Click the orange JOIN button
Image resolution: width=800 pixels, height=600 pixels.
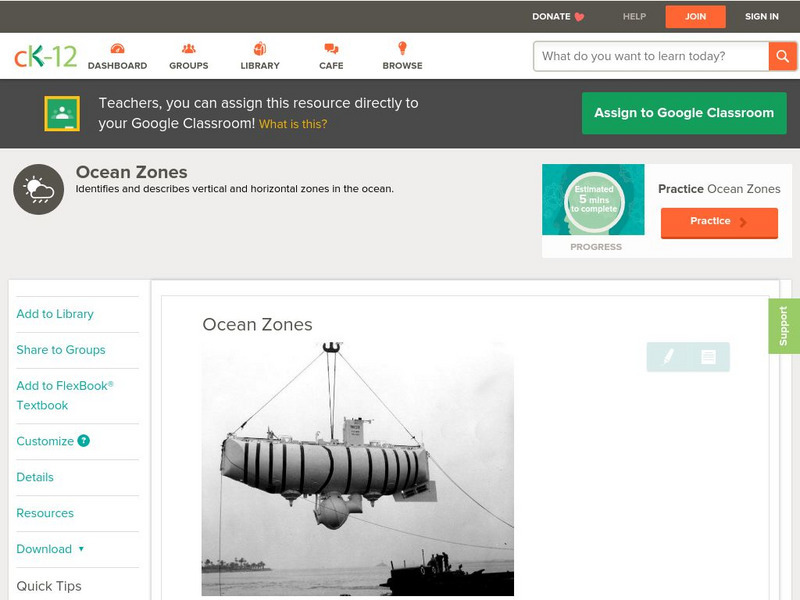[695, 17]
